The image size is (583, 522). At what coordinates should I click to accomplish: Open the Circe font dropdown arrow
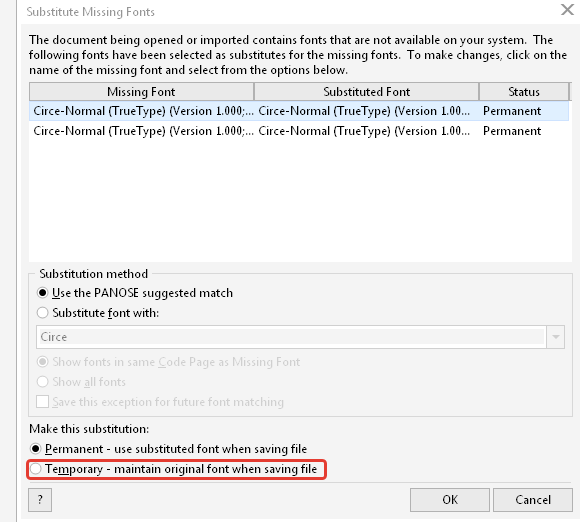[x=555, y=337]
